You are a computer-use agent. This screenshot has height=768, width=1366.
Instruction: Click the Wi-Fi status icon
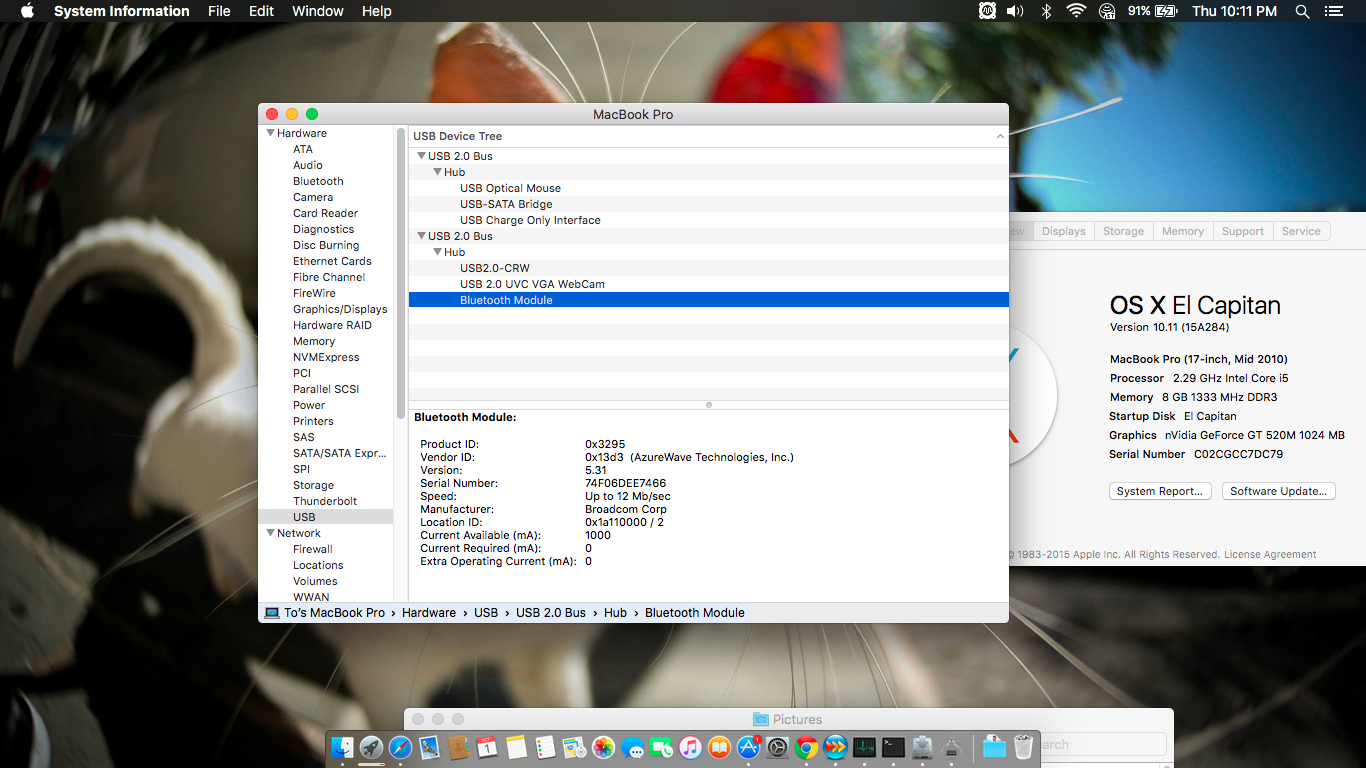(x=1076, y=11)
